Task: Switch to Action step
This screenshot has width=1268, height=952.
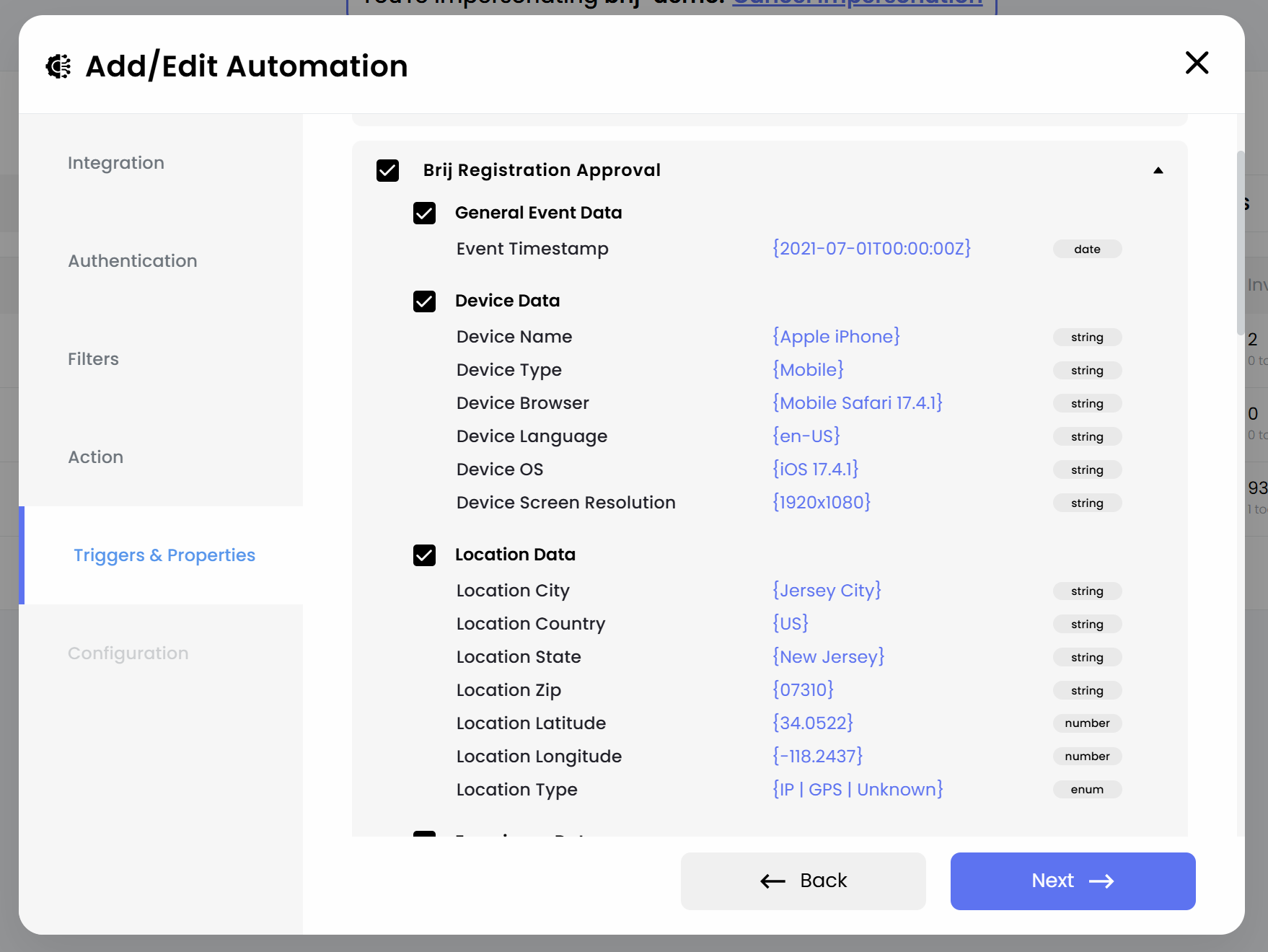Action: click(96, 457)
